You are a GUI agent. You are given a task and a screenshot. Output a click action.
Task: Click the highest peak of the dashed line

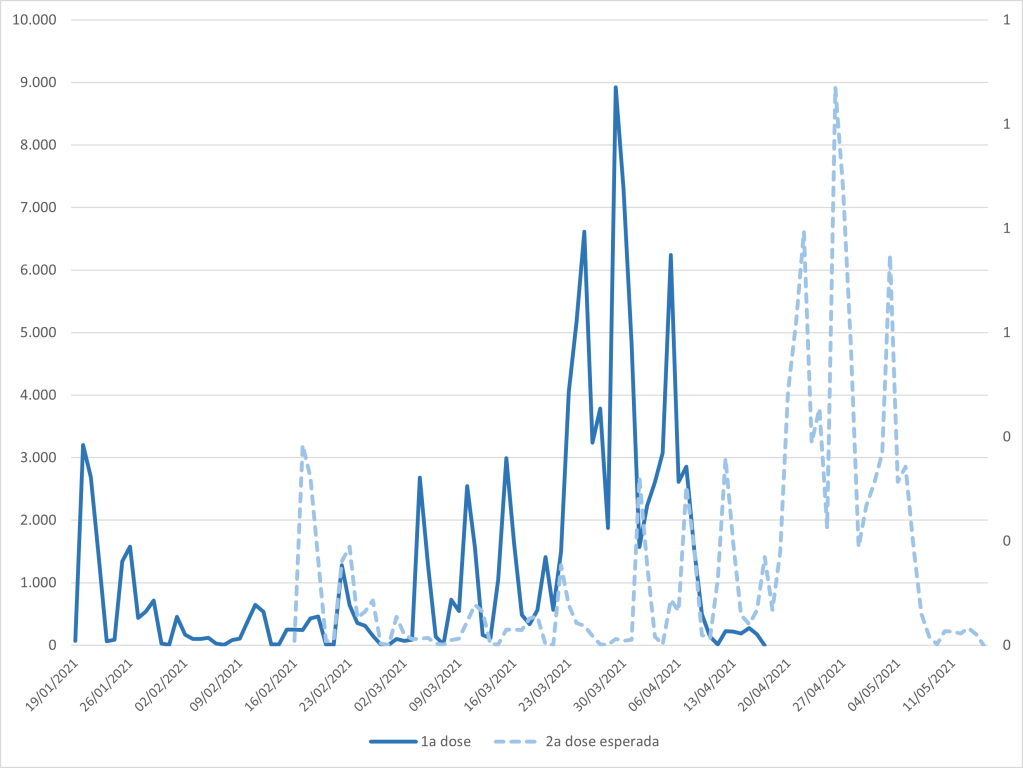835,88
